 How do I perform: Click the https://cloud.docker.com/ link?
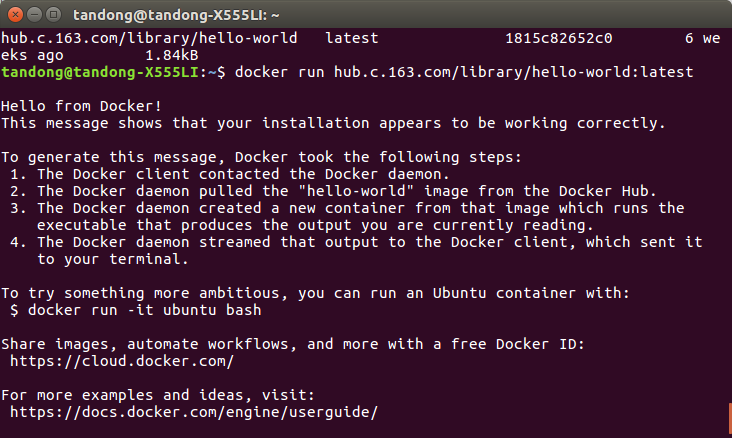122,361
